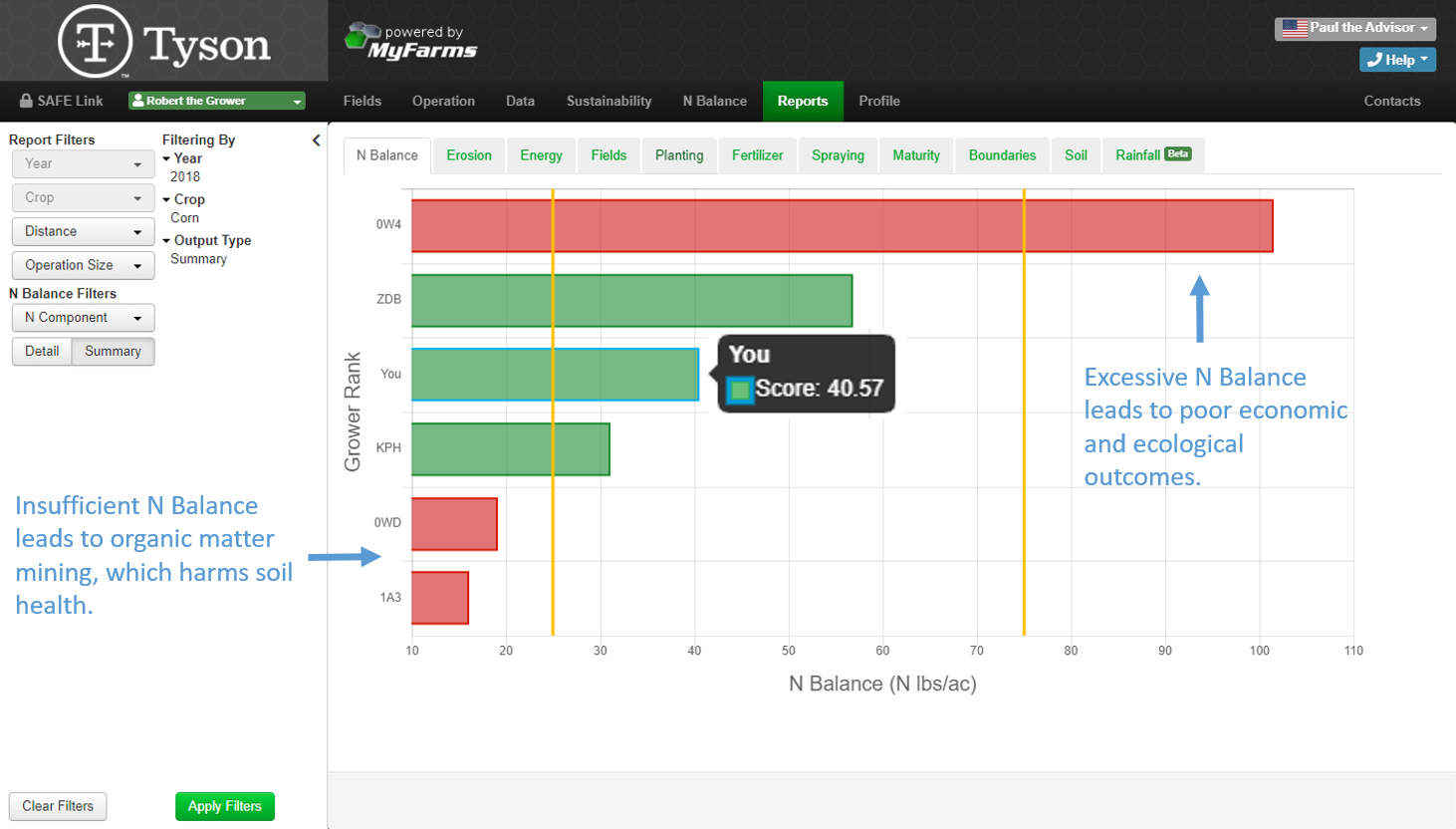Switch to the Rainfall Beta tab

click(1153, 155)
